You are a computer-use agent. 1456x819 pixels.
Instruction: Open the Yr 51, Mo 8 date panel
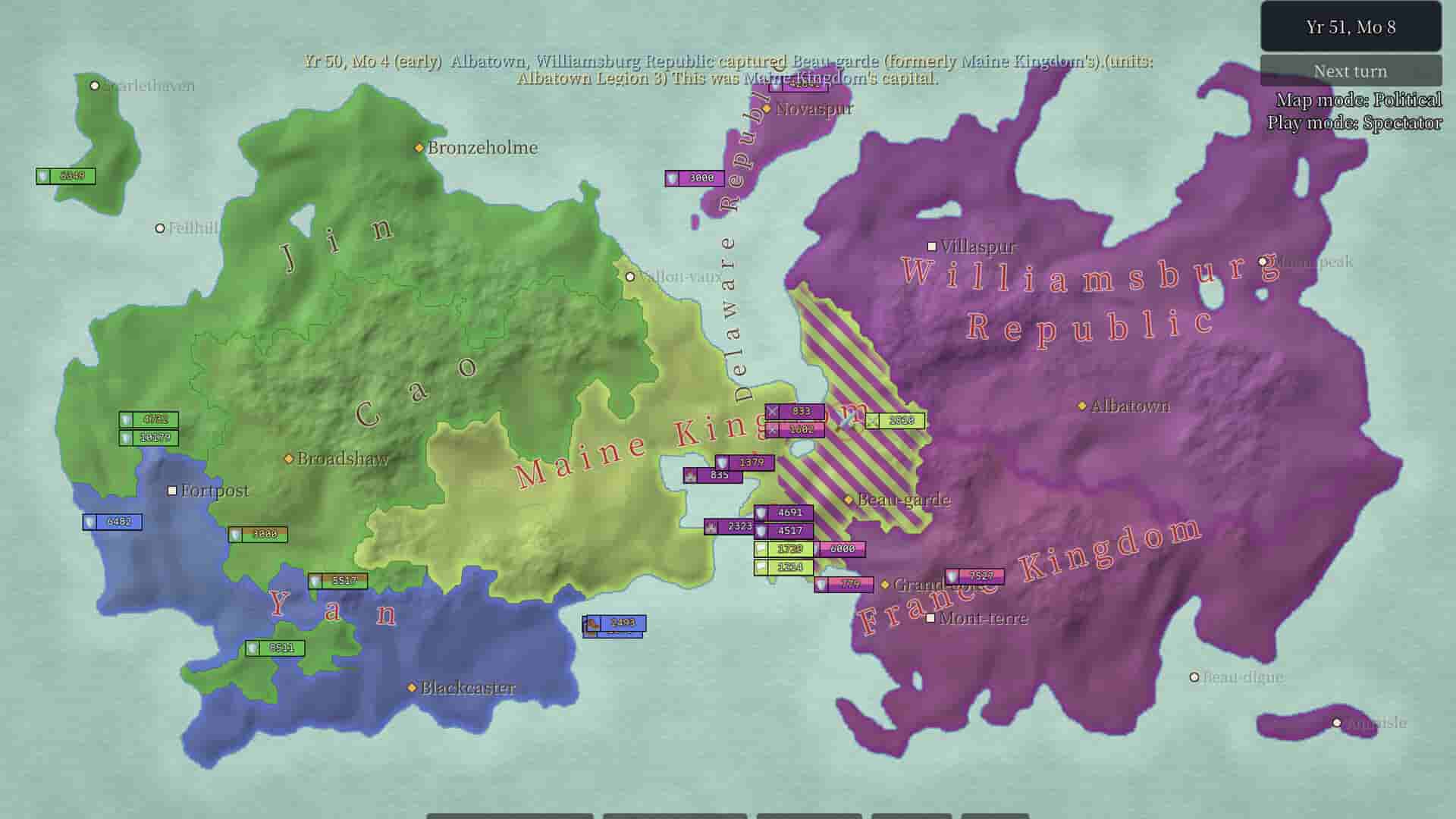[1351, 27]
